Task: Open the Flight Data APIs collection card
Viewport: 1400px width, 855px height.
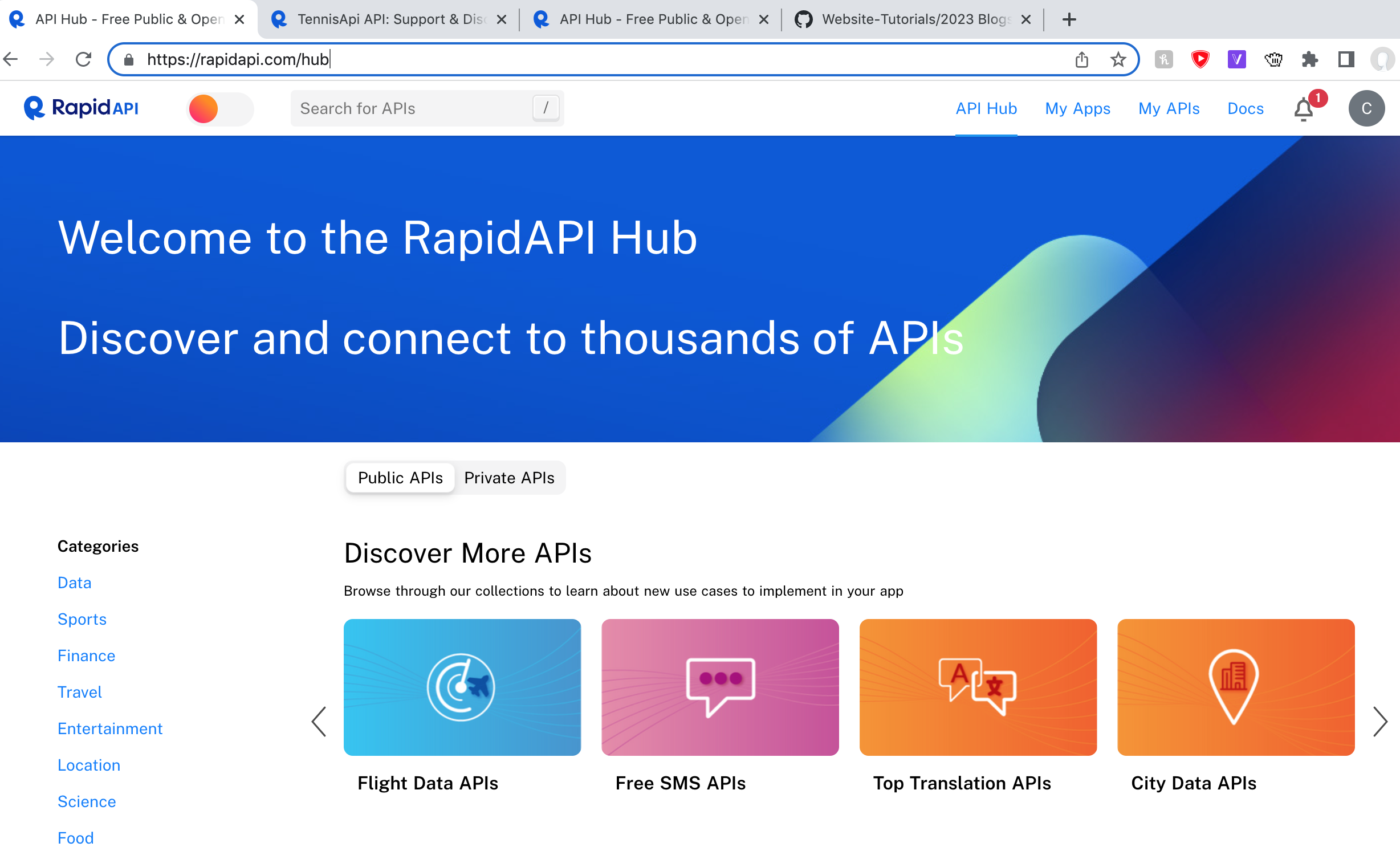Action: tap(462, 687)
